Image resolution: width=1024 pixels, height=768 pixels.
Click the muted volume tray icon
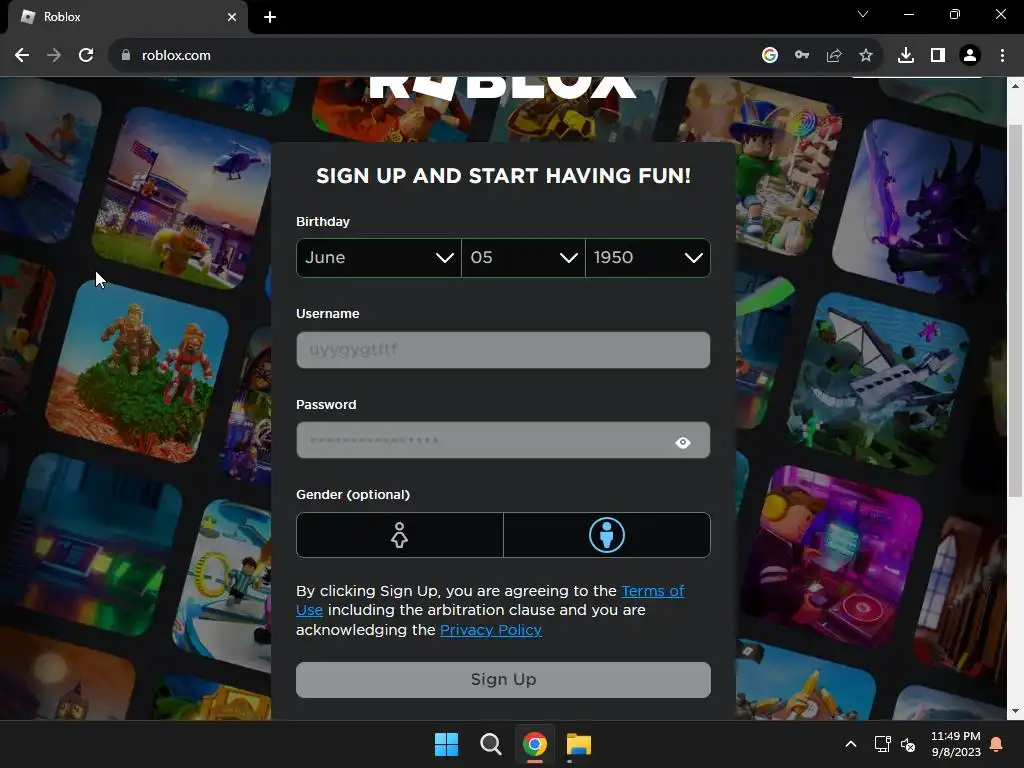pyautogui.click(x=908, y=744)
